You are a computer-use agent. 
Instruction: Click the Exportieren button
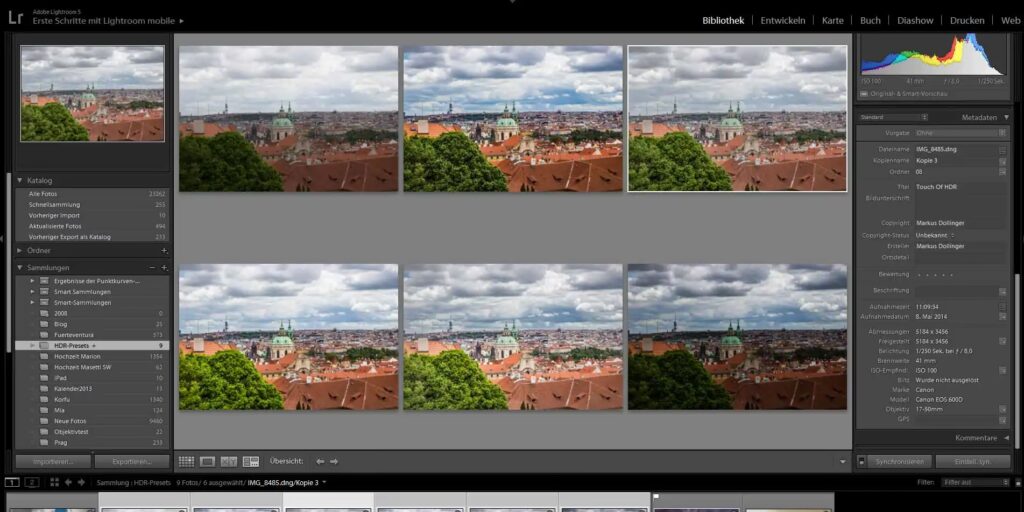coord(132,461)
